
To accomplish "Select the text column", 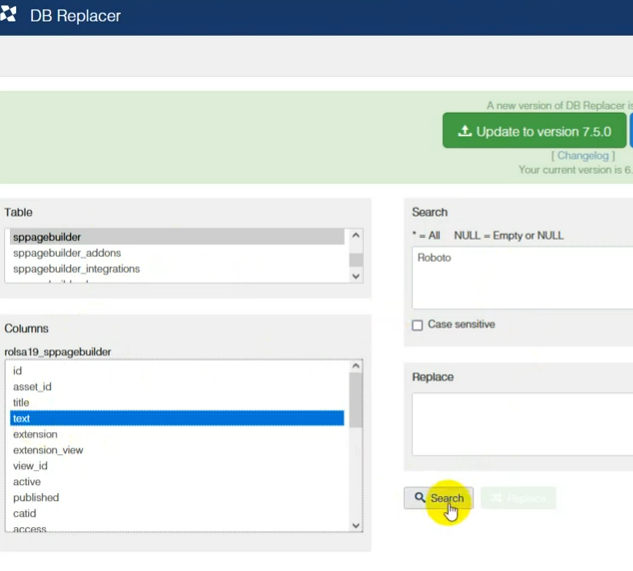I will click(x=22, y=418).
